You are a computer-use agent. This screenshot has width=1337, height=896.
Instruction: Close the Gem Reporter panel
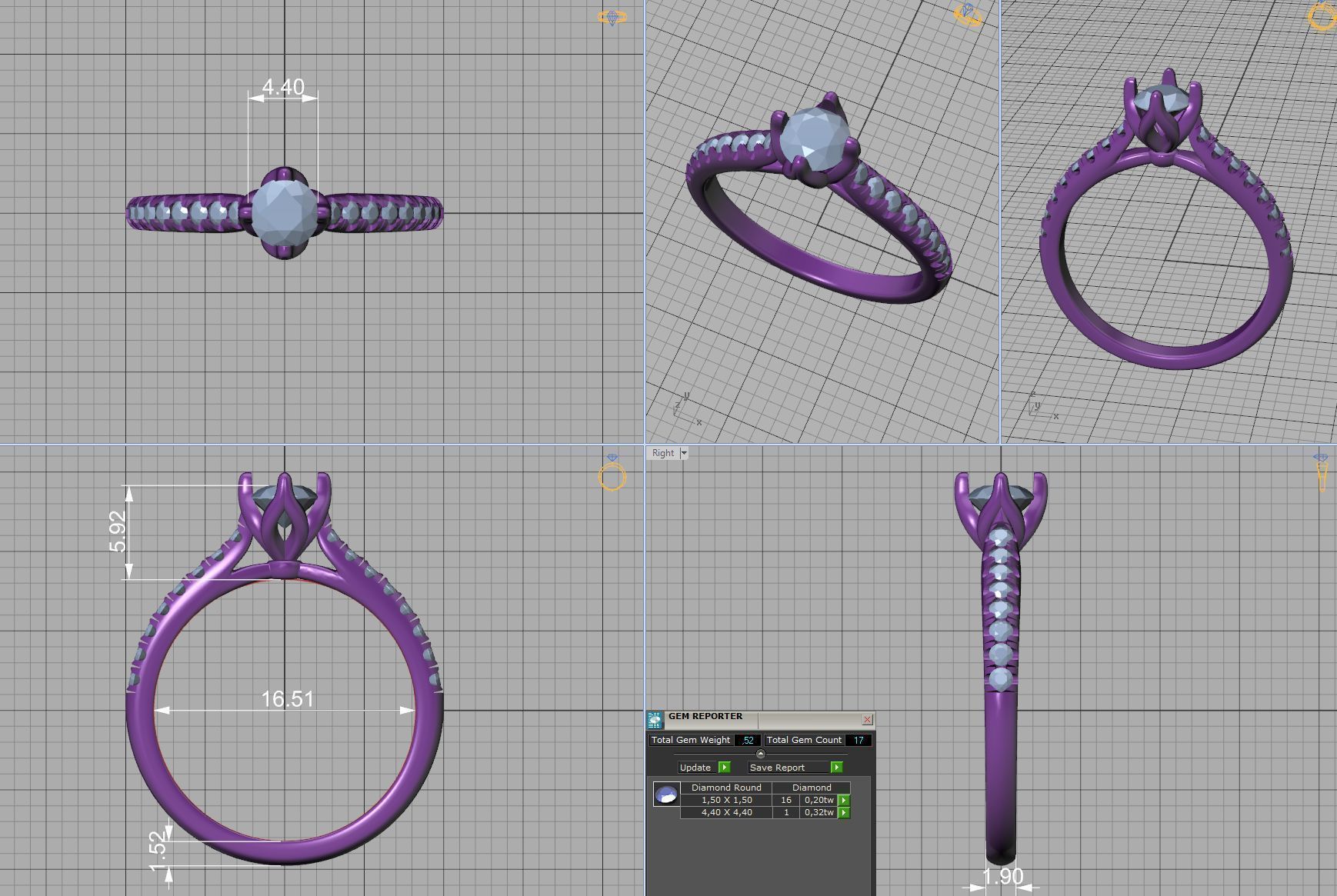867,720
